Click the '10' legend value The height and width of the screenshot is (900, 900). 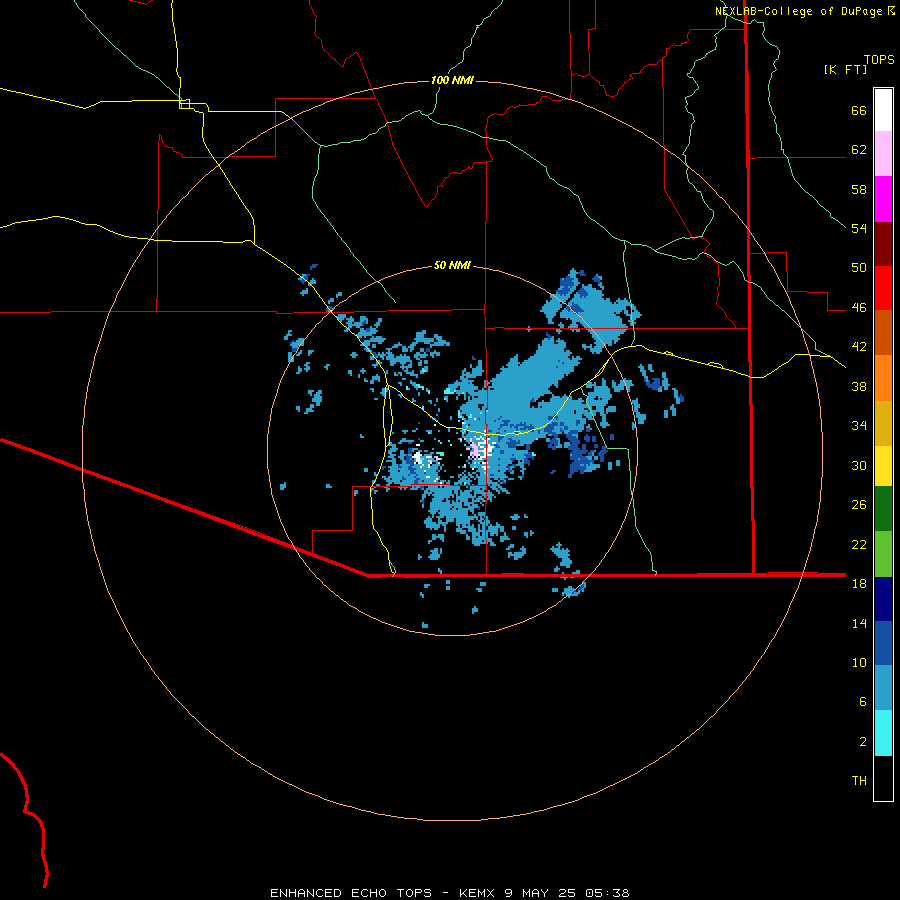pyautogui.click(x=859, y=662)
